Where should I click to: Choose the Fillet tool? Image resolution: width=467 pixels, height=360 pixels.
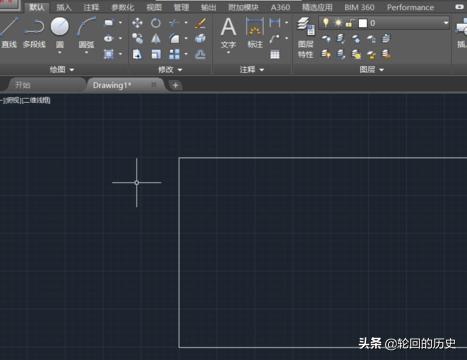(x=174, y=38)
